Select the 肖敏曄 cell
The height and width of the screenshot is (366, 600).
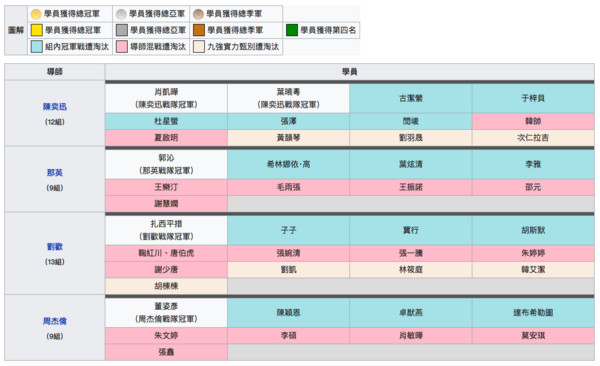click(x=411, y=336)
